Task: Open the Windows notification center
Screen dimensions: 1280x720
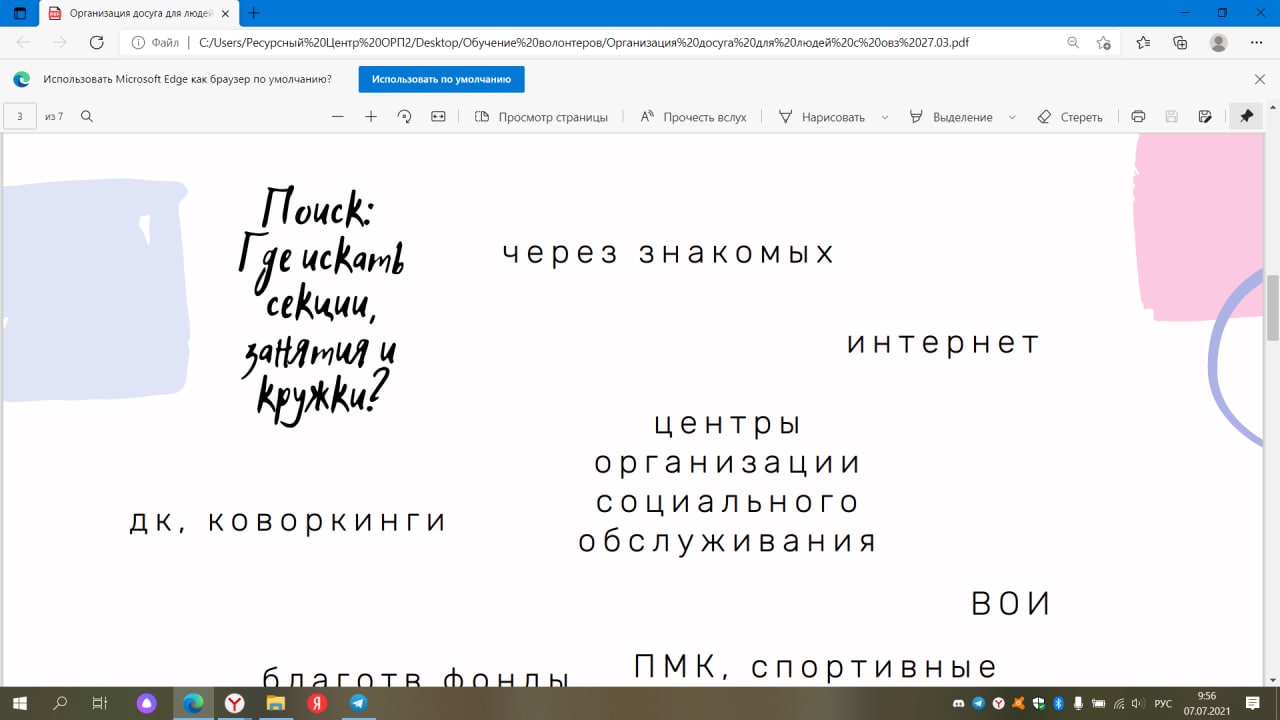Action: tap(1253, 703)
